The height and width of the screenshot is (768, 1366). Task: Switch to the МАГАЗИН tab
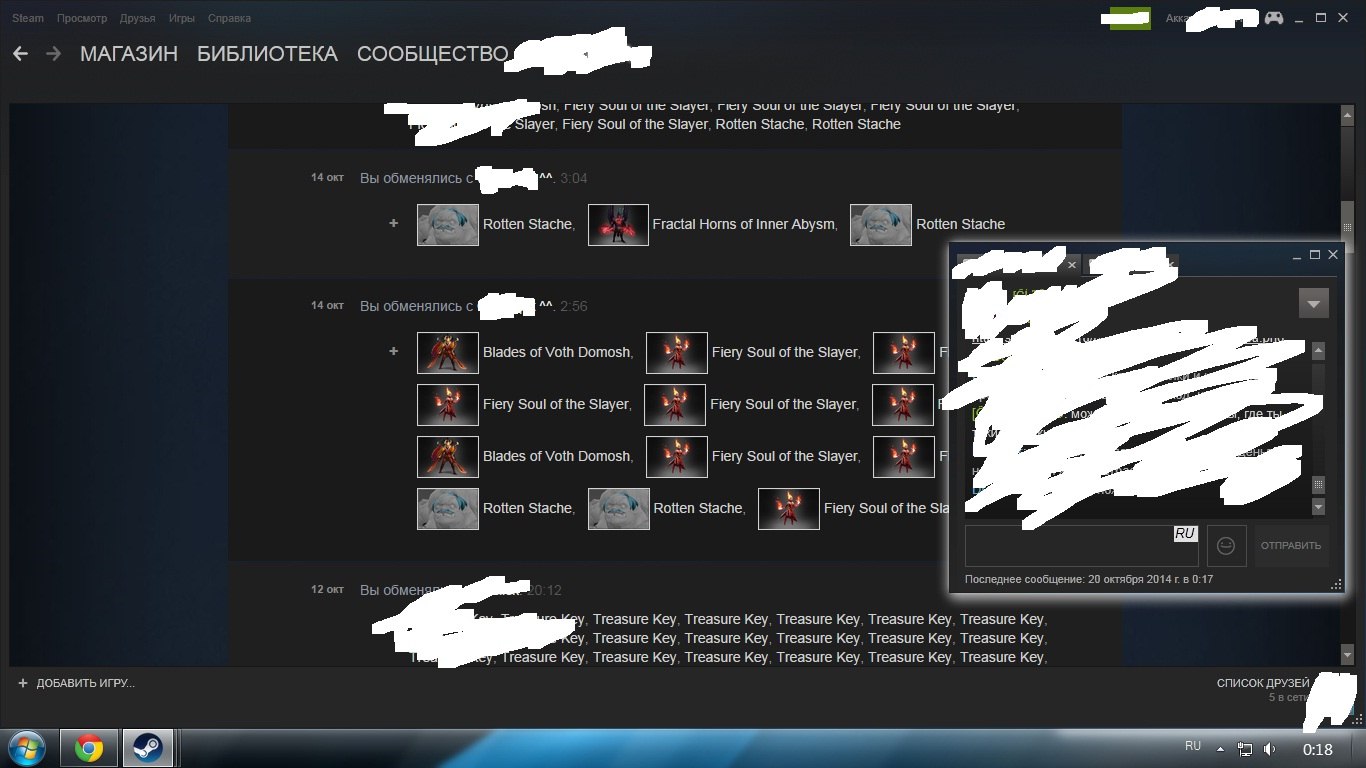tap(129, 54)
